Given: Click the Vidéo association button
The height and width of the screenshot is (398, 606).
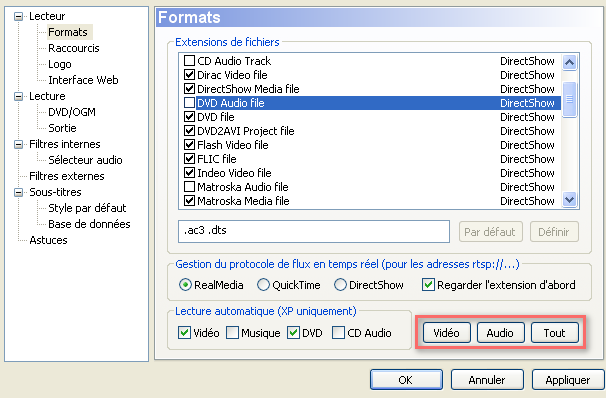Looking at the screenshot, I should pyautogui.click(x=446, y=333).
